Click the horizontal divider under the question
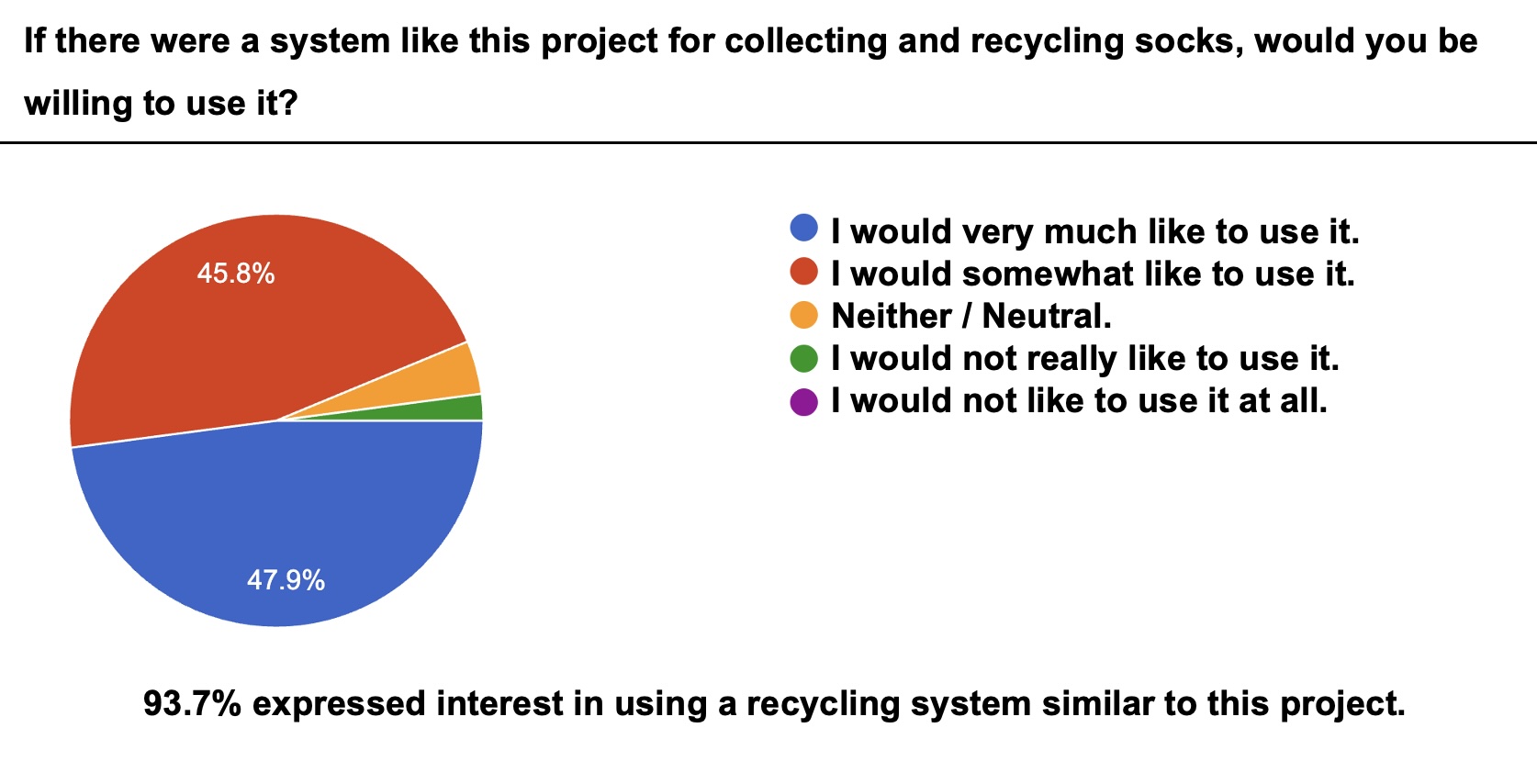The image size is (1537, 784). tap(768, 142)
